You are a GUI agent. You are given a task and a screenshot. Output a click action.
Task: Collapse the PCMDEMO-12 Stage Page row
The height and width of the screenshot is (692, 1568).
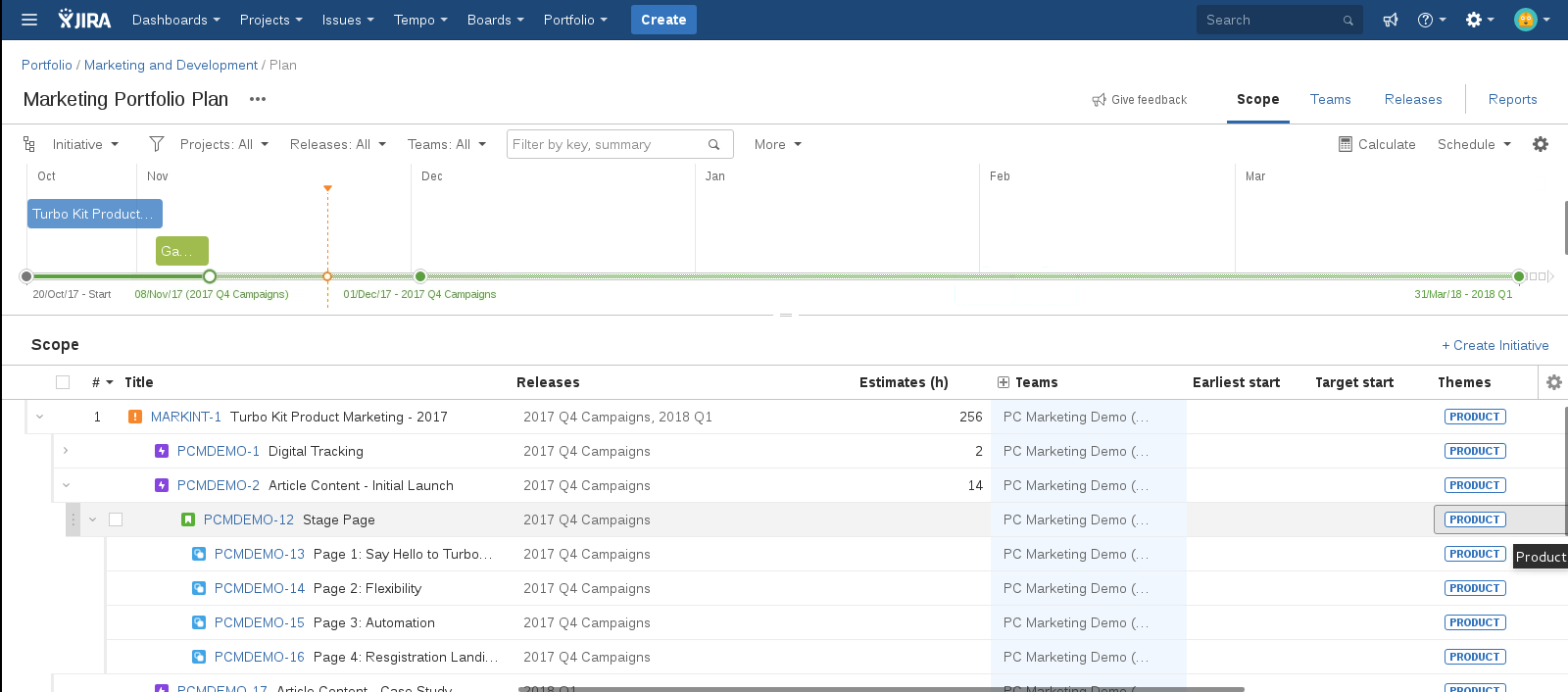tap(92, 519)
